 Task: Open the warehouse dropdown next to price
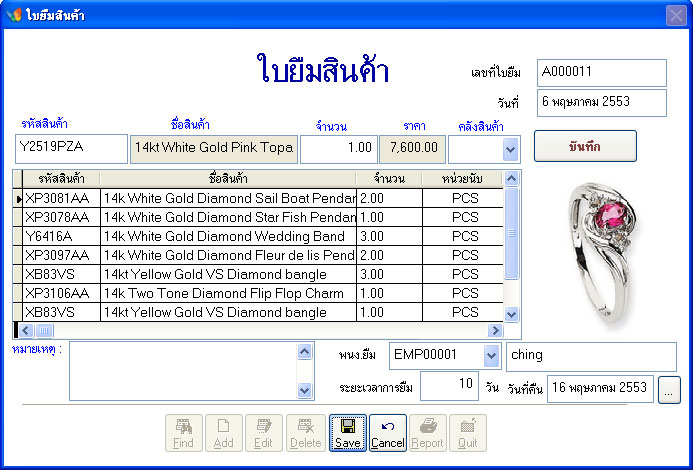tap(510, 149)
